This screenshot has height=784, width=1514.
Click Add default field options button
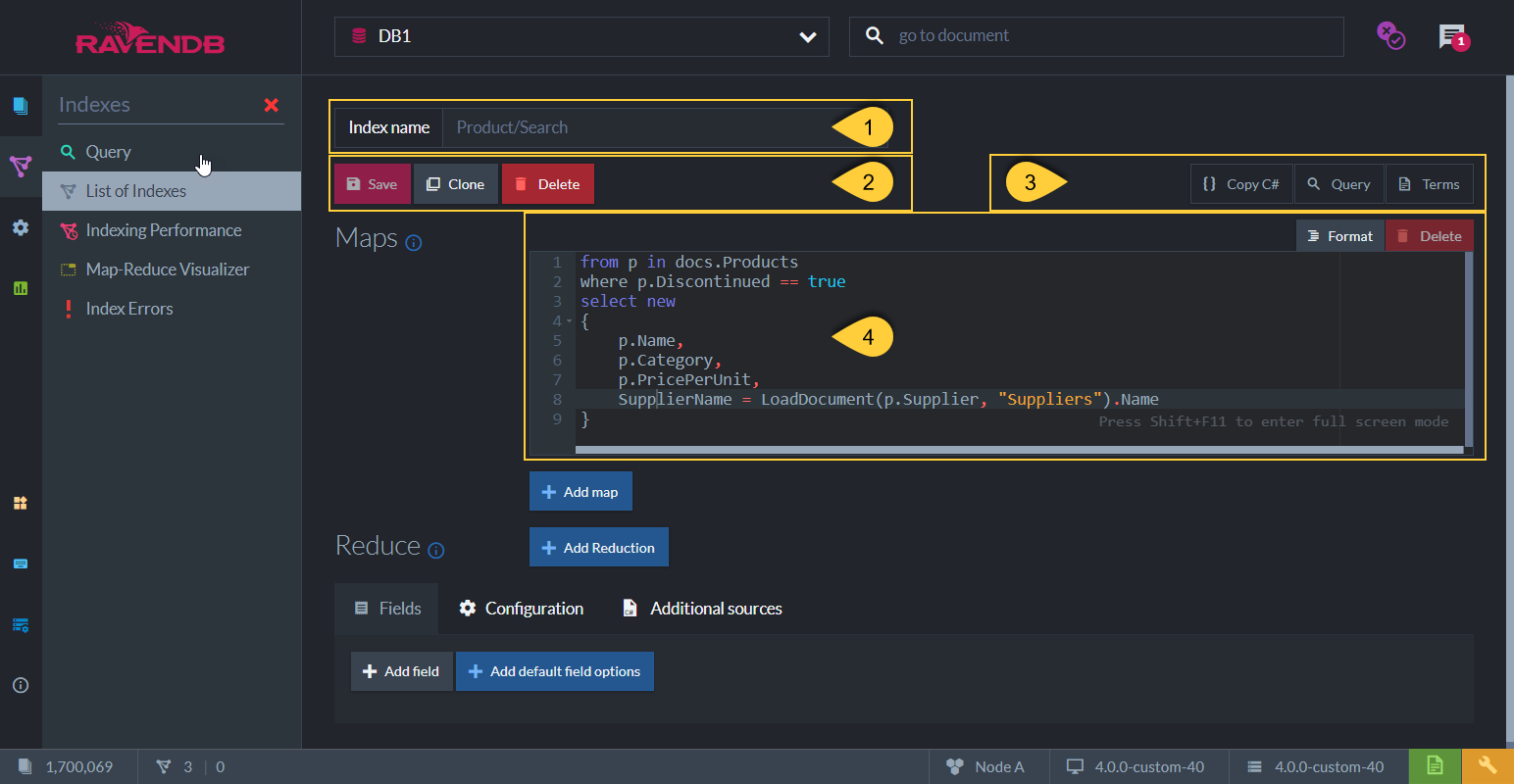pos(555,671)
